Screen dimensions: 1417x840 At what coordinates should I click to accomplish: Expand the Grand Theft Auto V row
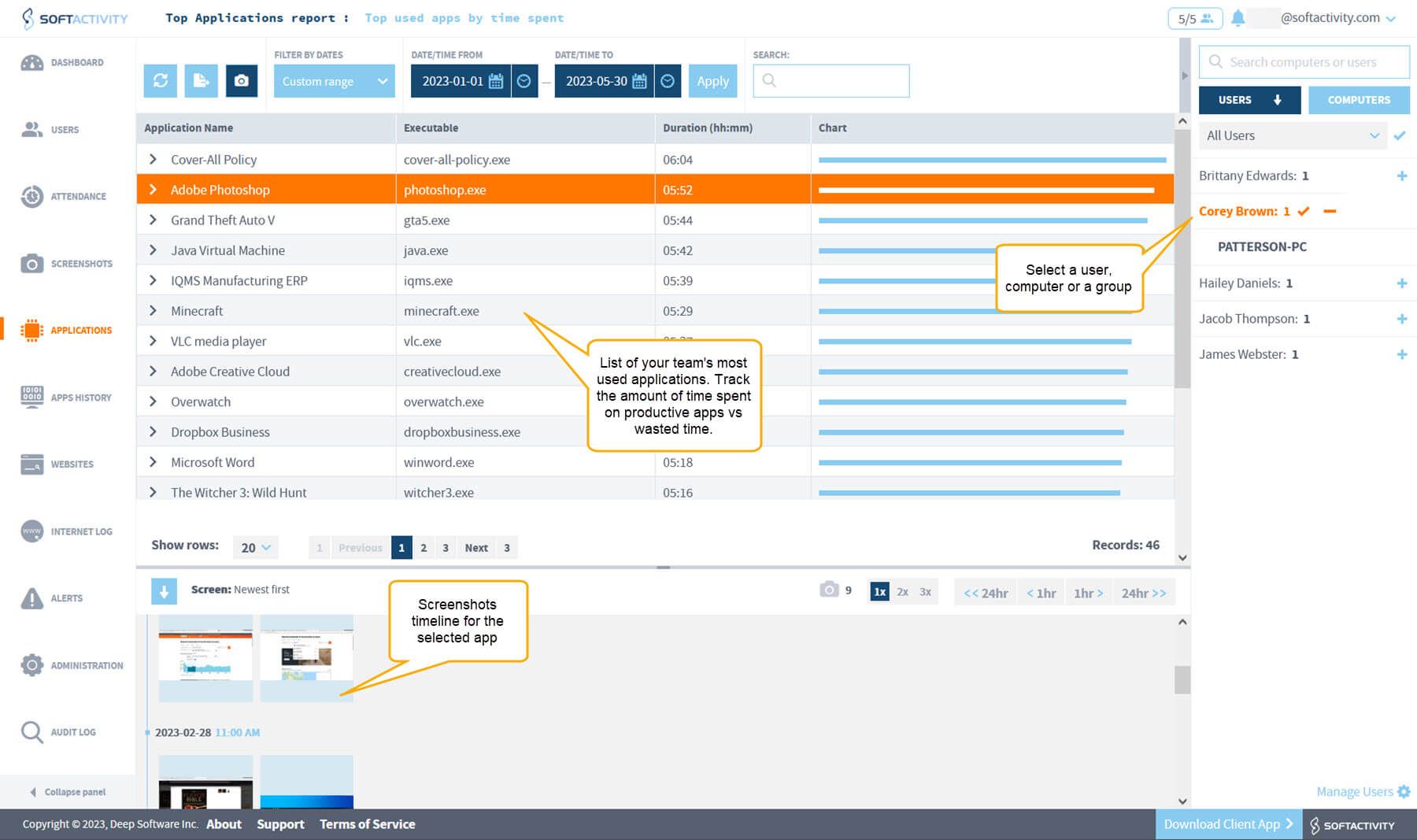[153, 220]
